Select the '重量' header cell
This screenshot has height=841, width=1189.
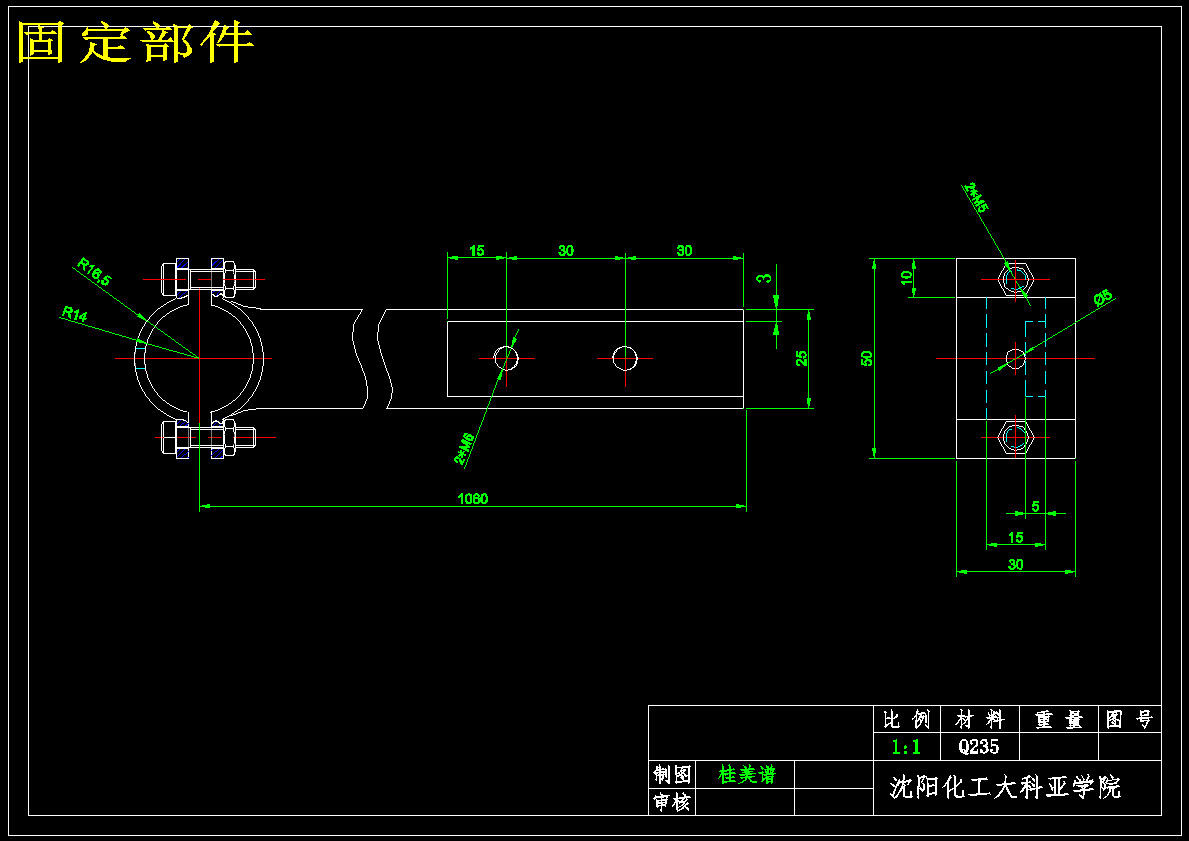[x=1059, y=720]
